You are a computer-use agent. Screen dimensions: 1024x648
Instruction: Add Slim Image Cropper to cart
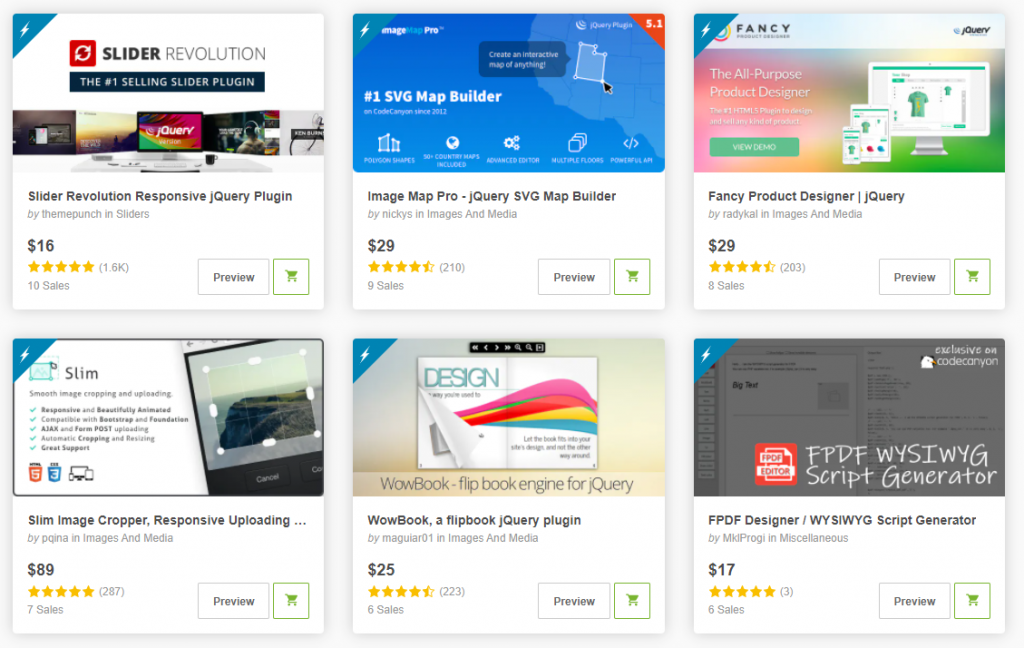(291, 601)
